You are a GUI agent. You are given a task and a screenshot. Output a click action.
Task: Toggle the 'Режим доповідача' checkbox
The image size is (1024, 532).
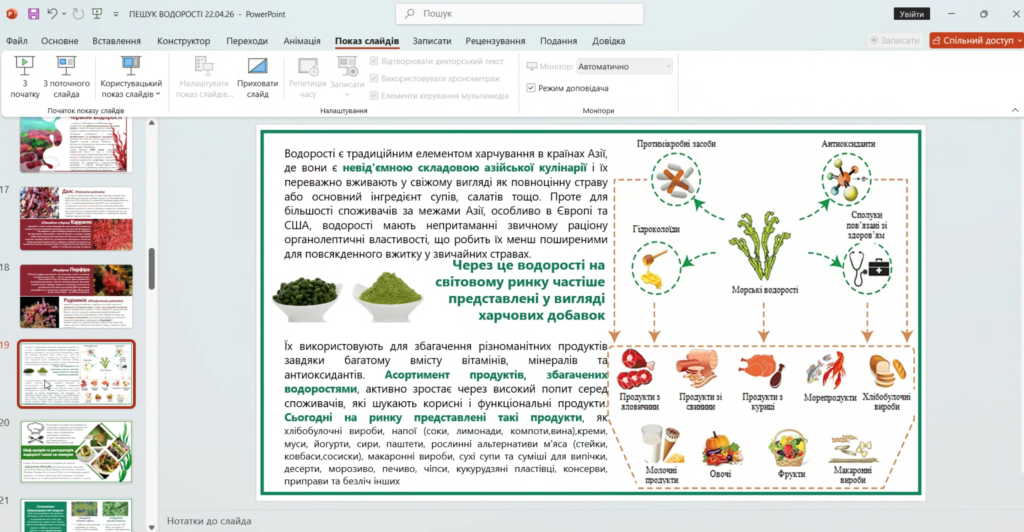(531, 88)
